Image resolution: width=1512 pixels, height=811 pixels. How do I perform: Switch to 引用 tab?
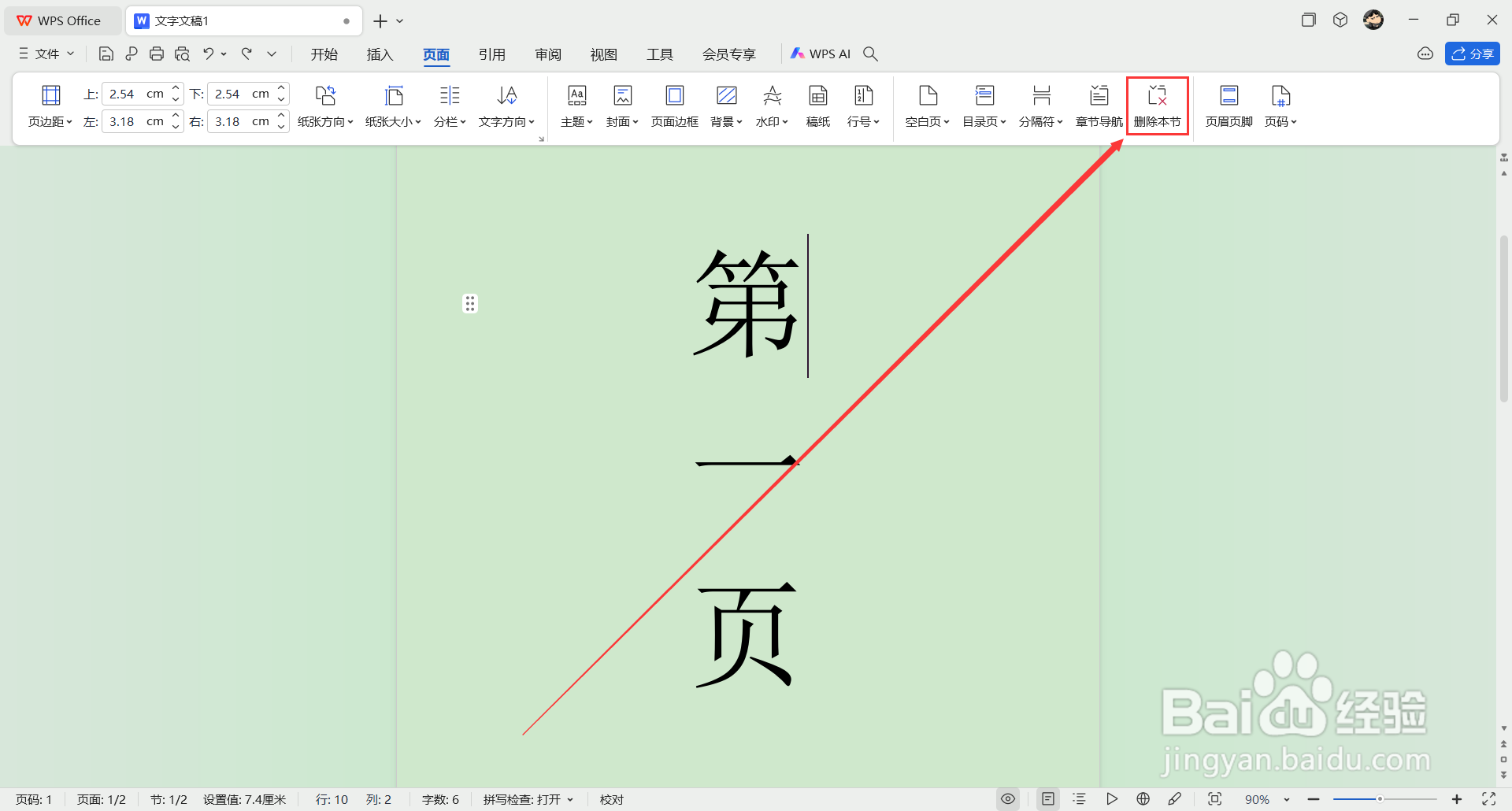[x=492, y=54]
